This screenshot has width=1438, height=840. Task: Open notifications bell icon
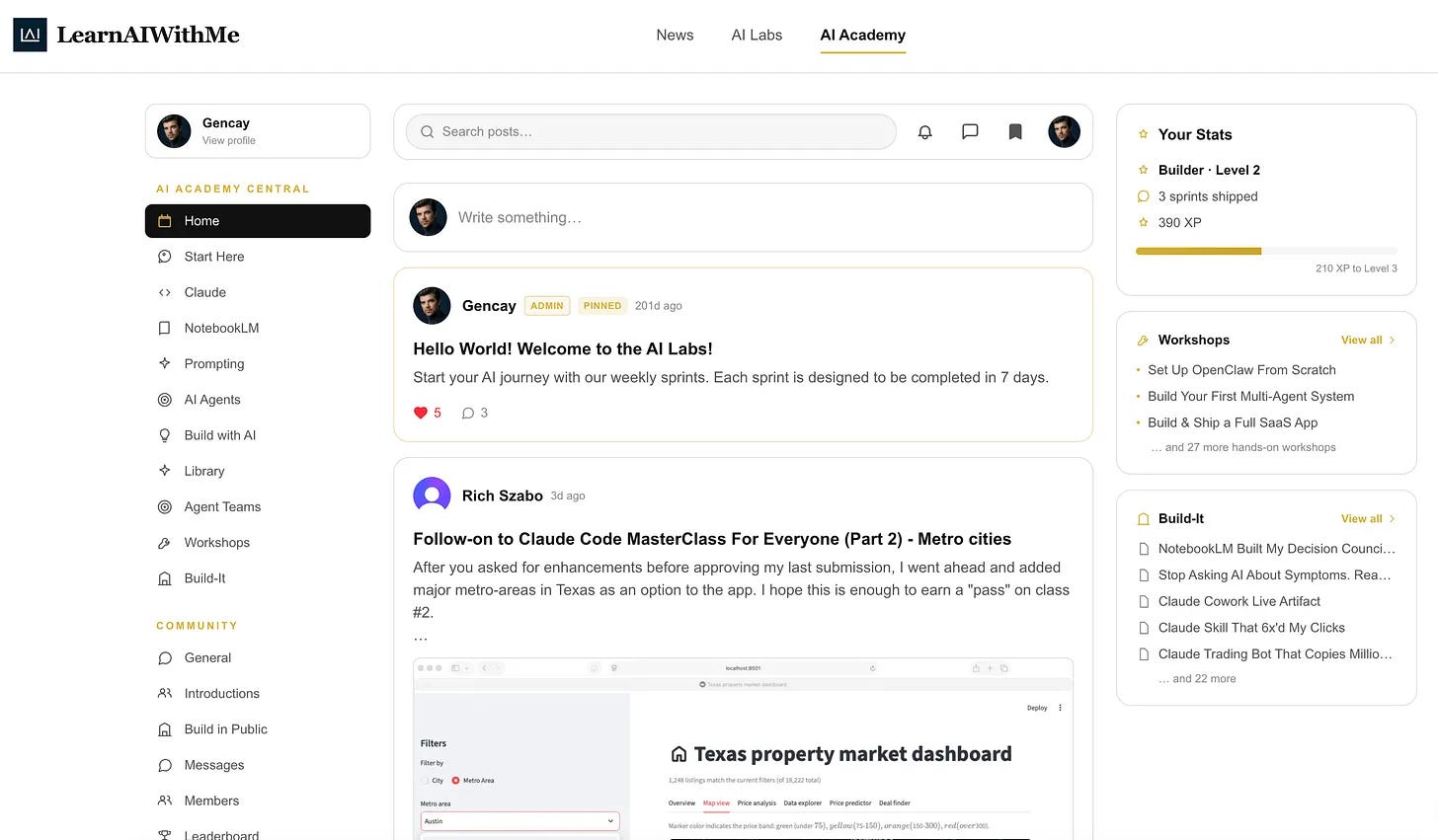925,131
